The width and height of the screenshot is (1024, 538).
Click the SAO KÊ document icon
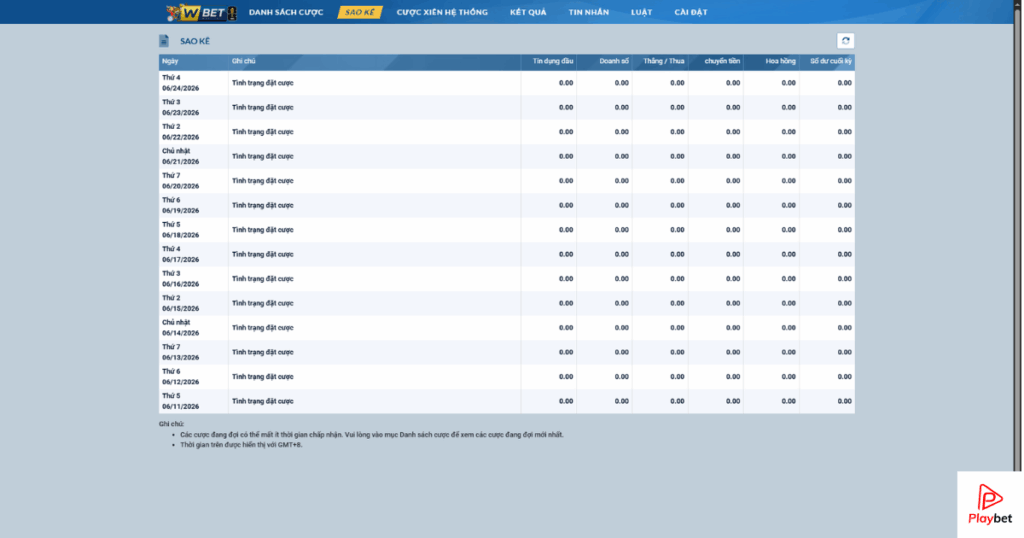164,41
